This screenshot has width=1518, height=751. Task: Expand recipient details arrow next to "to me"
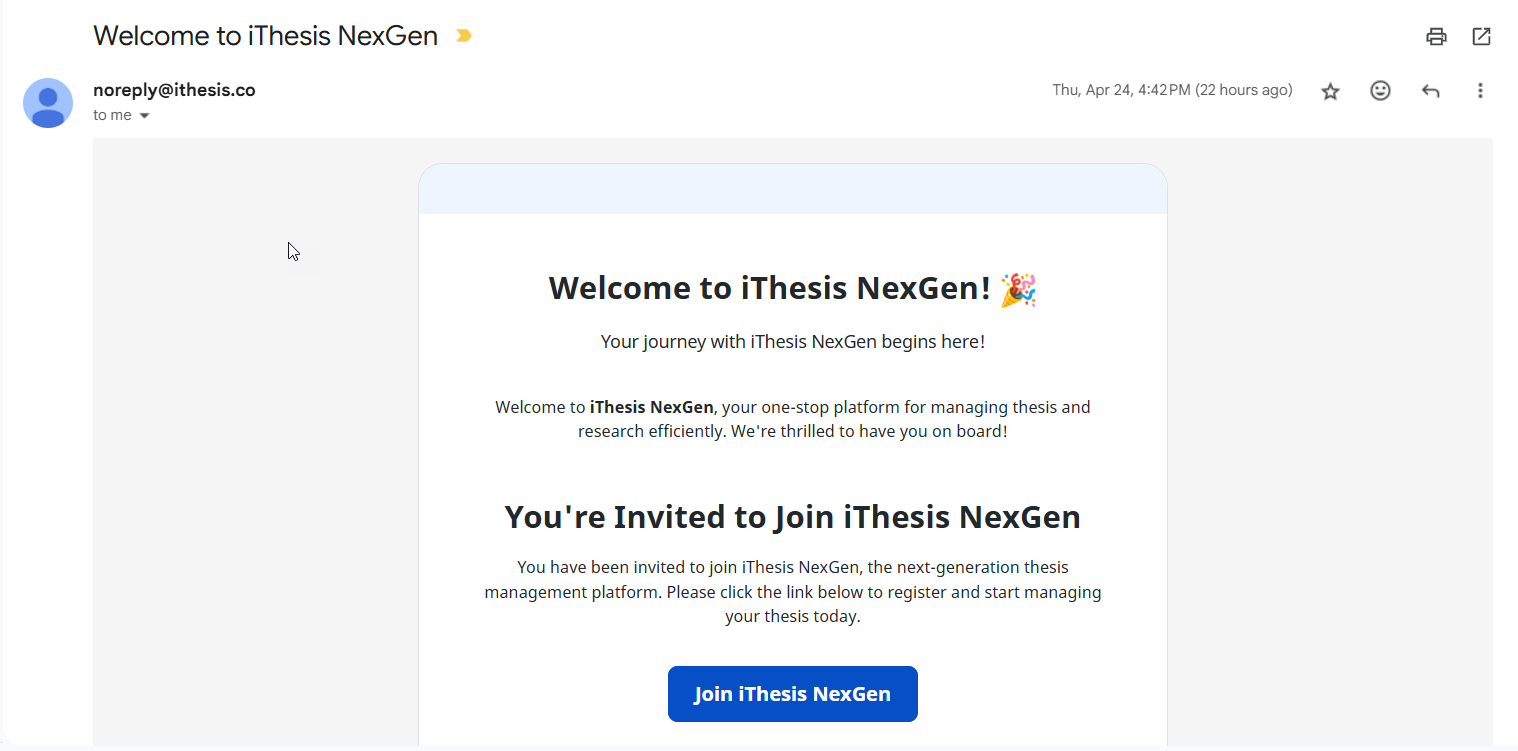coord(144,116)
